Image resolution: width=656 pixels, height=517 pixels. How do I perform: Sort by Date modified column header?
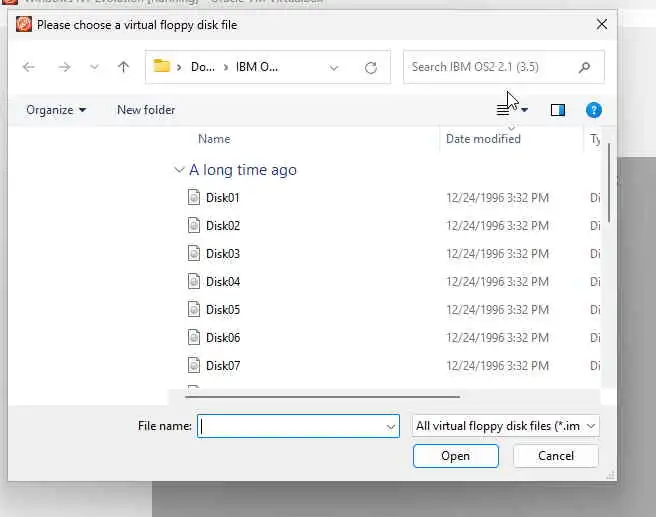coord(483,139)
